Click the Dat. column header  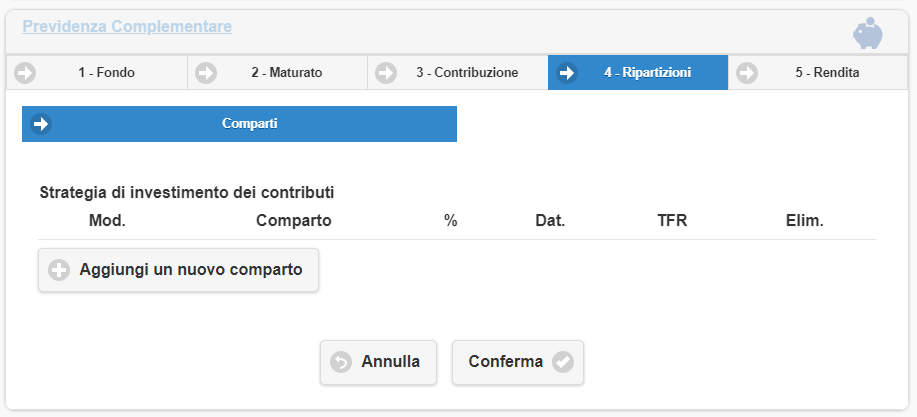[550, 220]
